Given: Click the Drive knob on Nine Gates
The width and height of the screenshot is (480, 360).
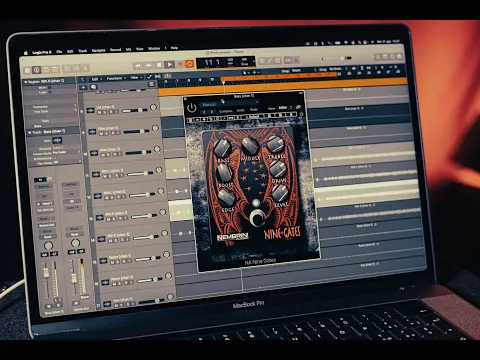Looking at the screenshot, I should 278,169.
